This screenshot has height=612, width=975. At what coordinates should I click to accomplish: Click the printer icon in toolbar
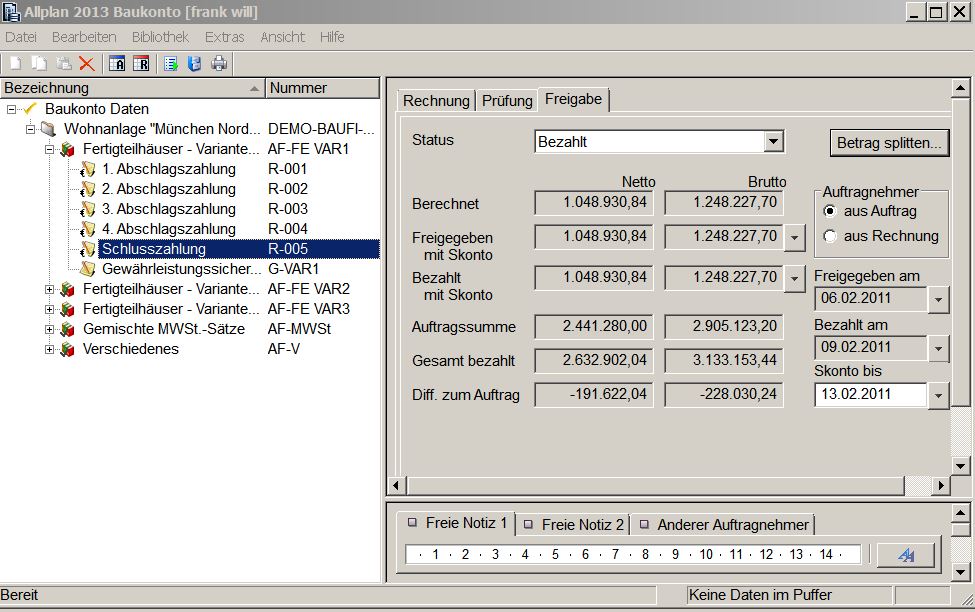[219, 64]
